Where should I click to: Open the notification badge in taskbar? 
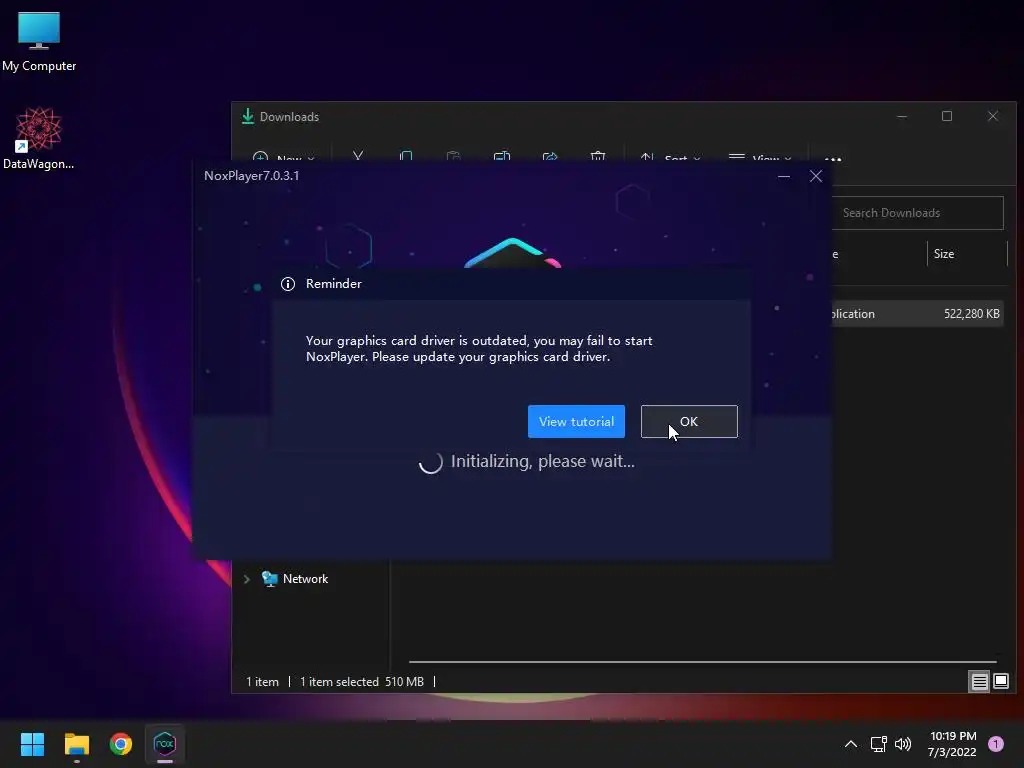(996, 744)
